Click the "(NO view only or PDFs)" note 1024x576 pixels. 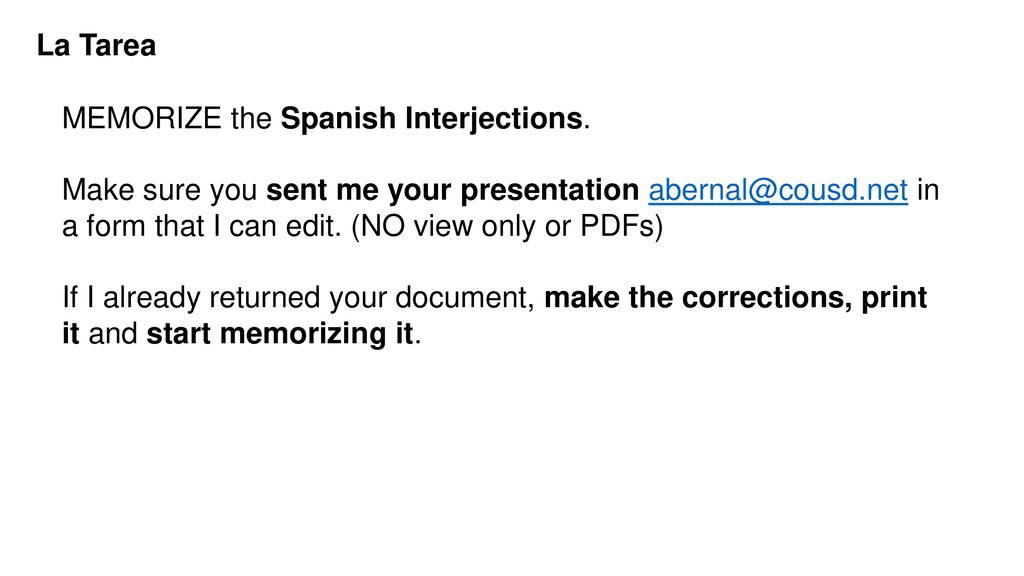tap(507, 227)
